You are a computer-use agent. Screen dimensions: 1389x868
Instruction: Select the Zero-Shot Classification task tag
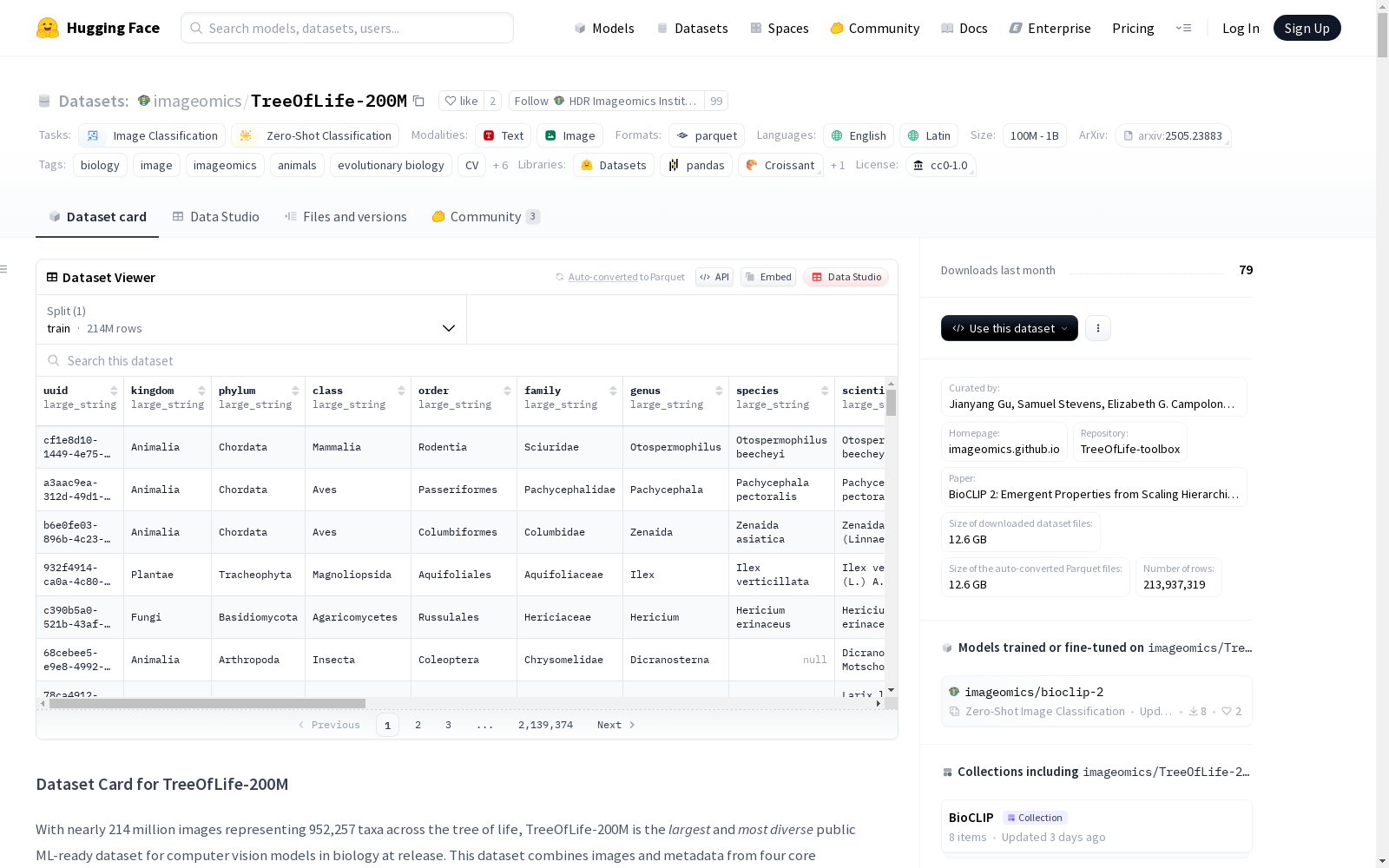pos(315,135)
